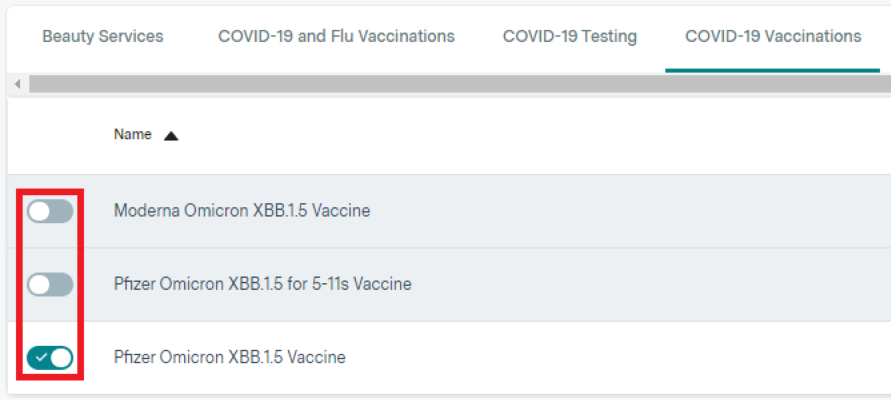Screen dimensions: 891x400
Task: Switch to COVID-19 and Flu Vaccinations tab
Action: tap(336, 37)
